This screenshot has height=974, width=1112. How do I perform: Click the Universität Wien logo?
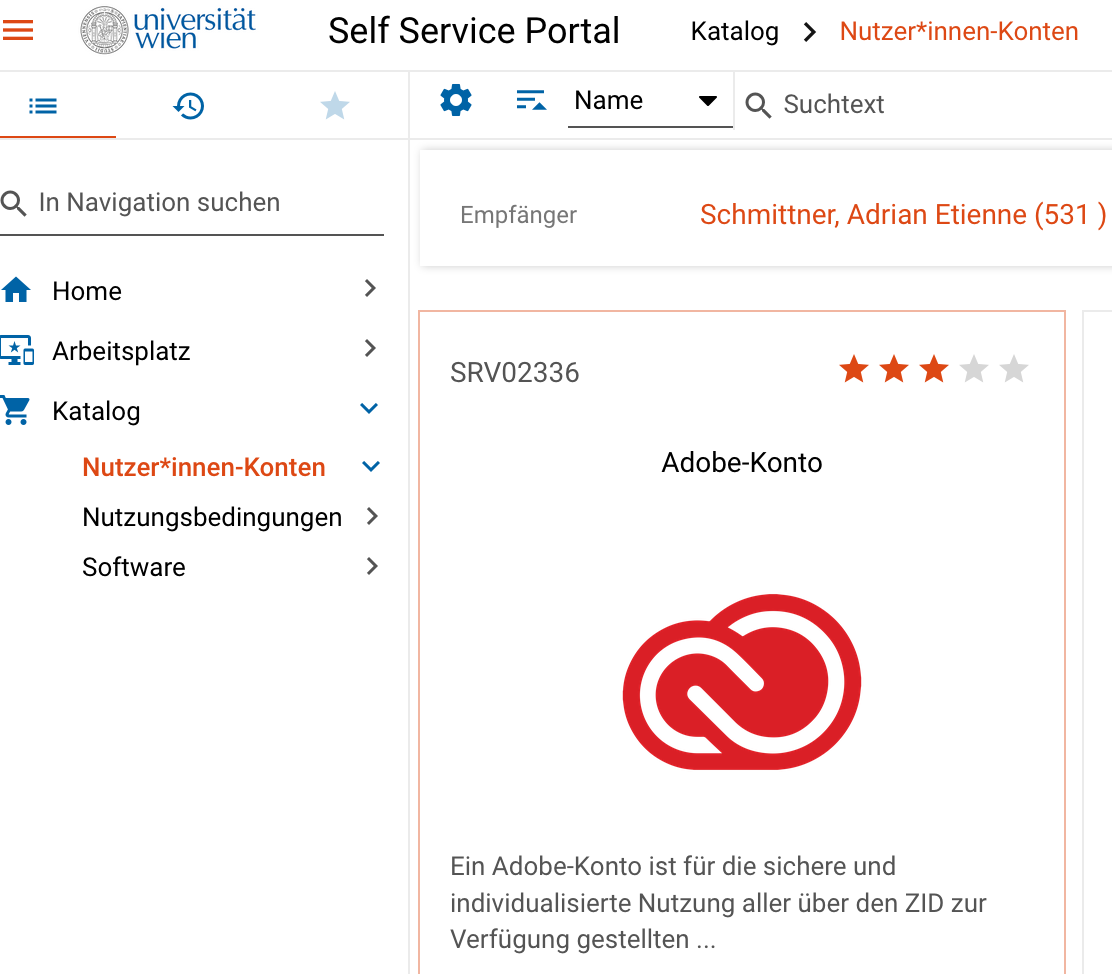(168, 30)
